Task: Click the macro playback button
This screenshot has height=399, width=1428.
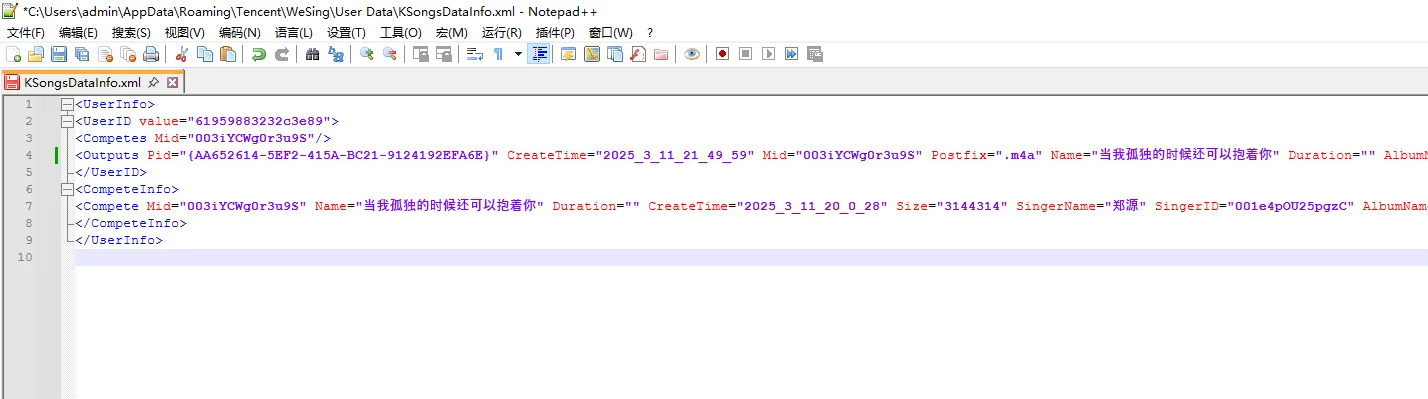Action: [x=769, y=54]
